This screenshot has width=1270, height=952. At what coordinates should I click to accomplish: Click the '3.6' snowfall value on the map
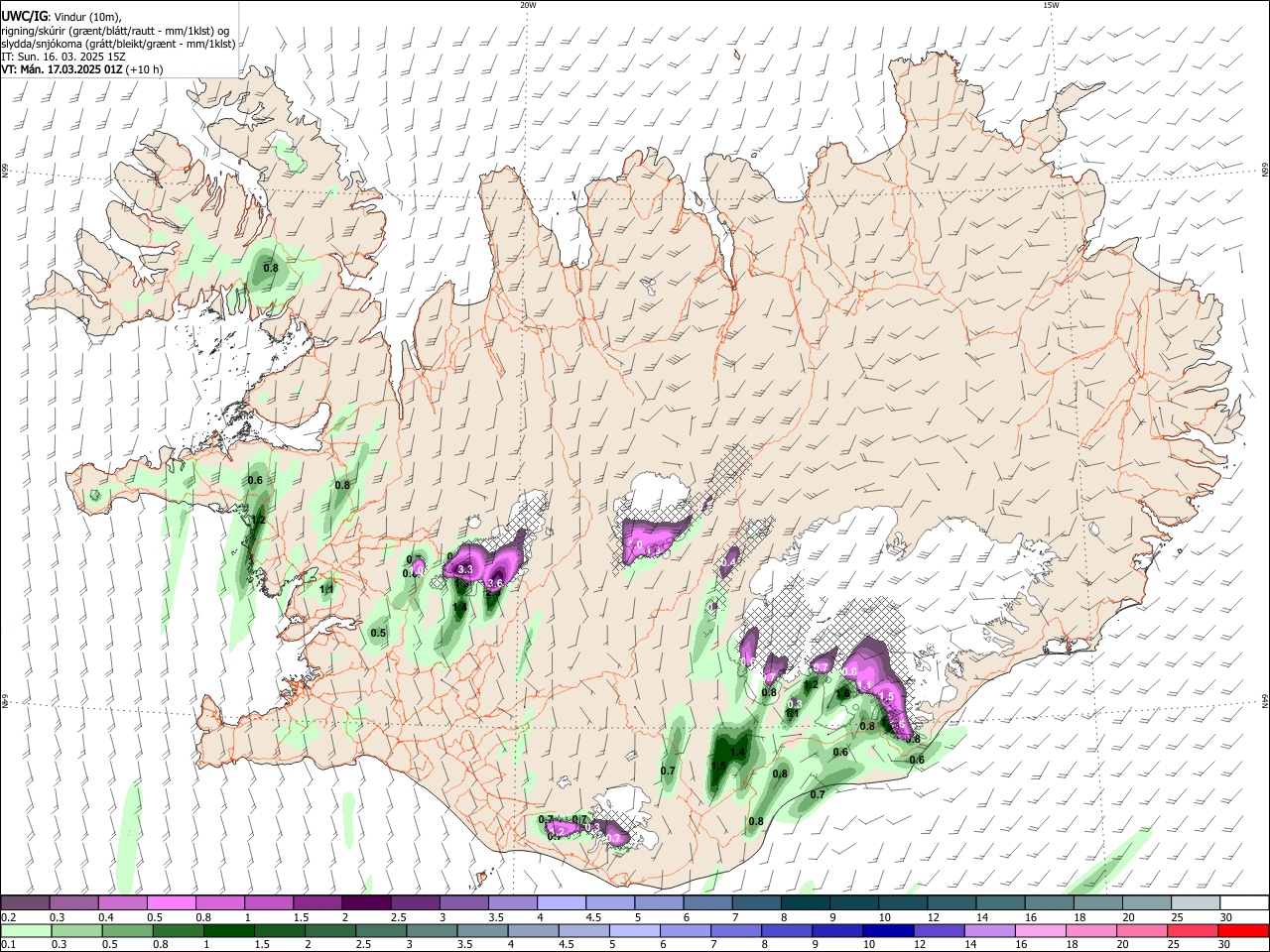point(495,583)
